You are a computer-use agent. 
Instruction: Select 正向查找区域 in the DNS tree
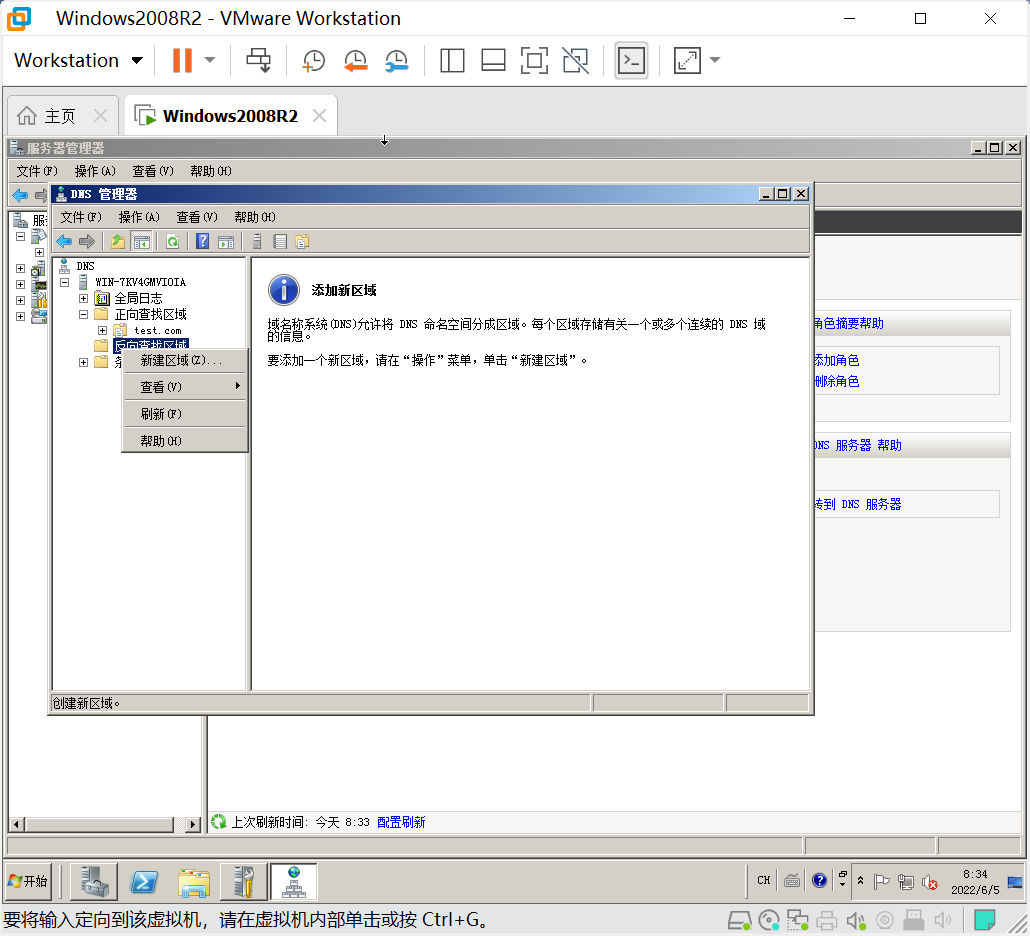pos(150,315)
